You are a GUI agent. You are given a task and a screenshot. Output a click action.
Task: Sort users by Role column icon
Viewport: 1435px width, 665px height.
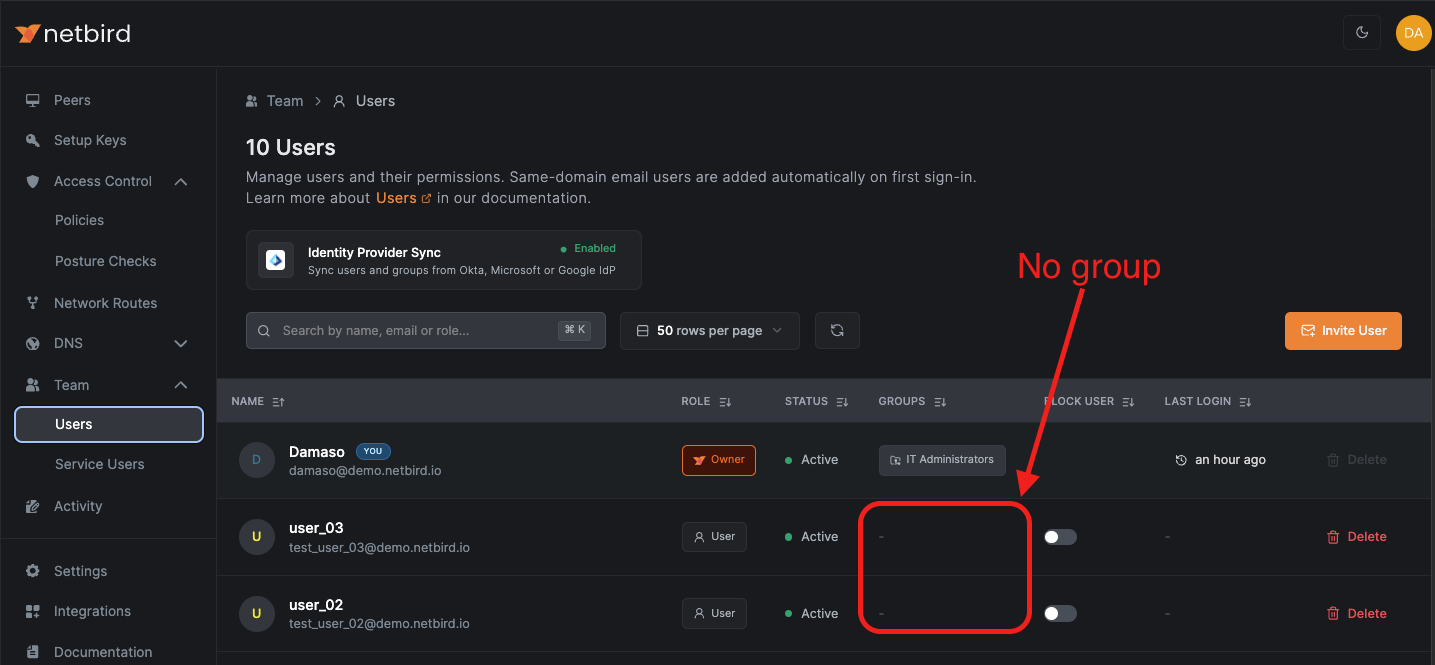point(725,402)
